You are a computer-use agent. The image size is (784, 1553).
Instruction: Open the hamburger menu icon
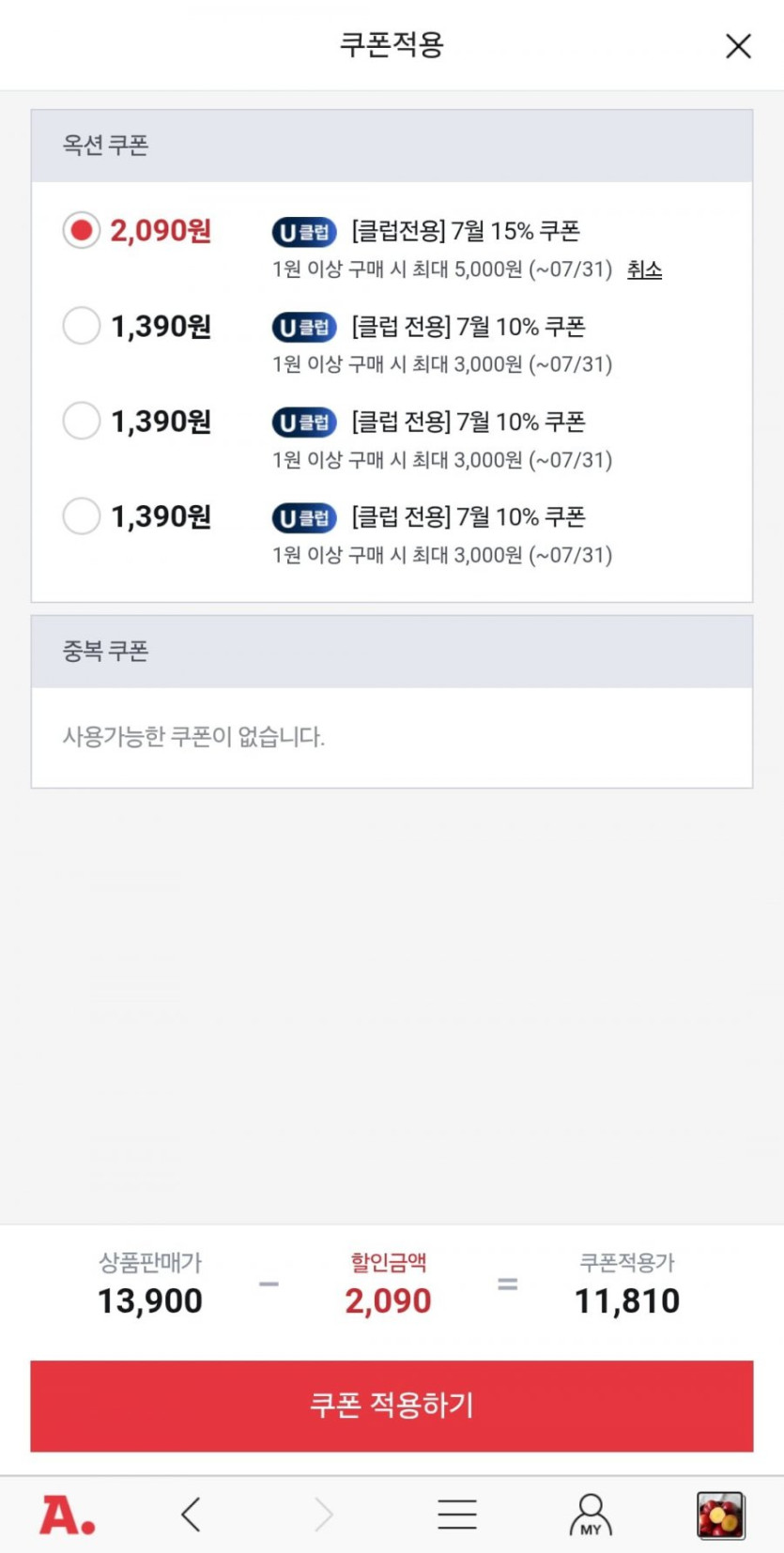point(457,1515)
